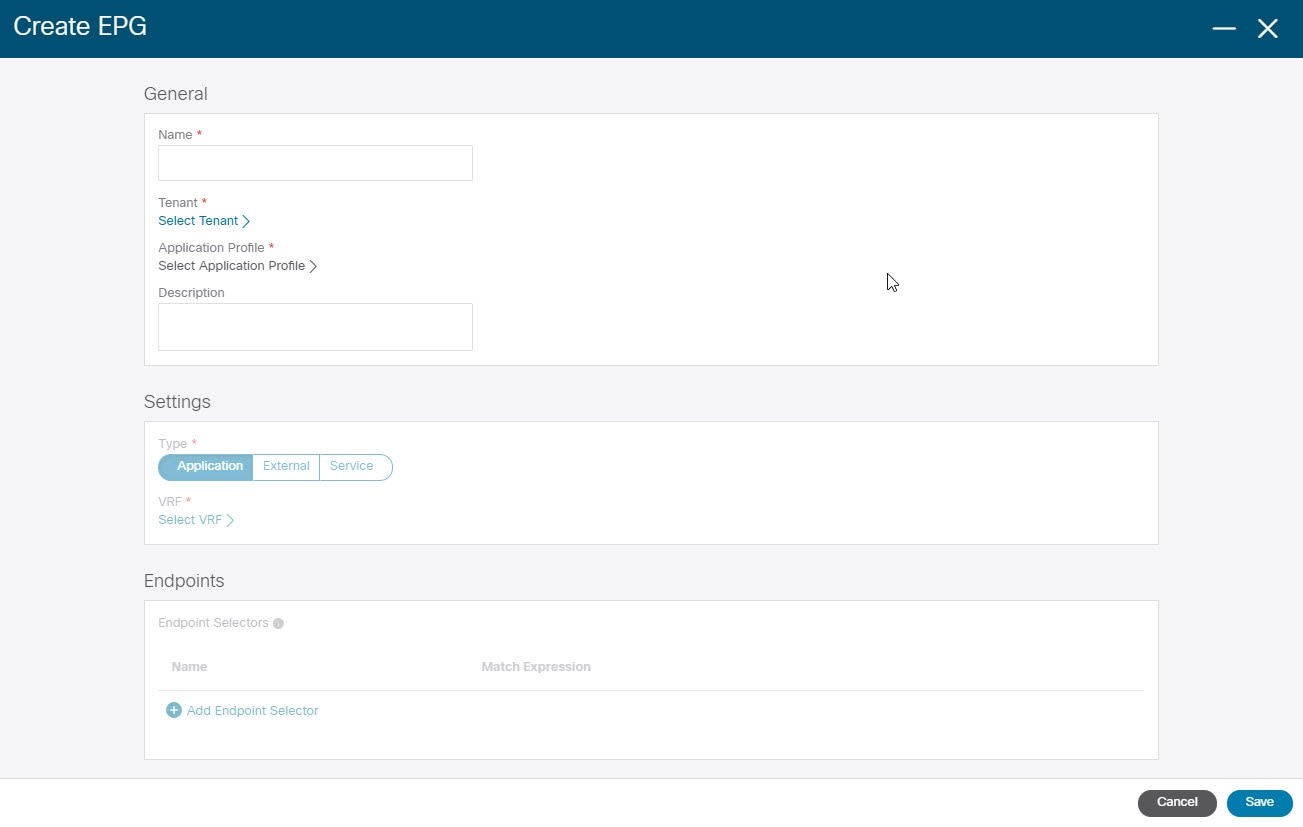Save the new EPG
Image resolution: width=1303 pixels, height=827 pixels.
[1260, 802]
